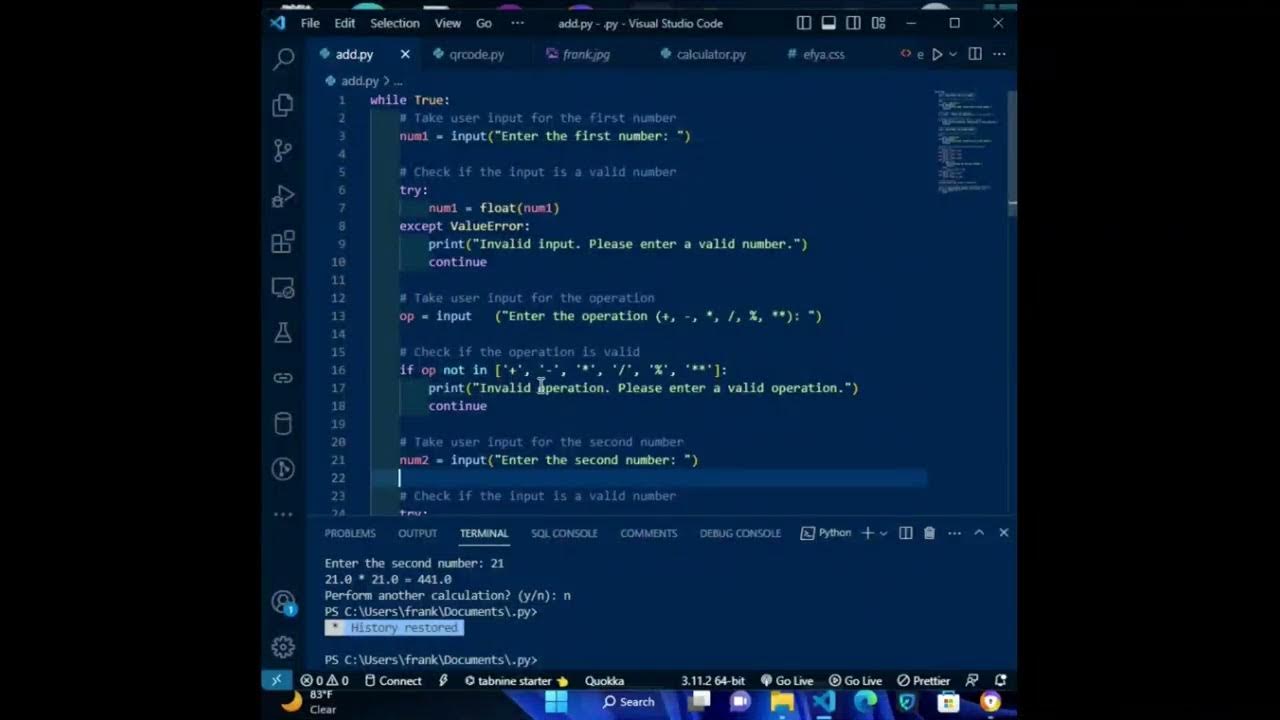Viewport: 1280px width, 720px height.
Task: Open the PROBLEMS panel tab
Action: click(350, 533)
